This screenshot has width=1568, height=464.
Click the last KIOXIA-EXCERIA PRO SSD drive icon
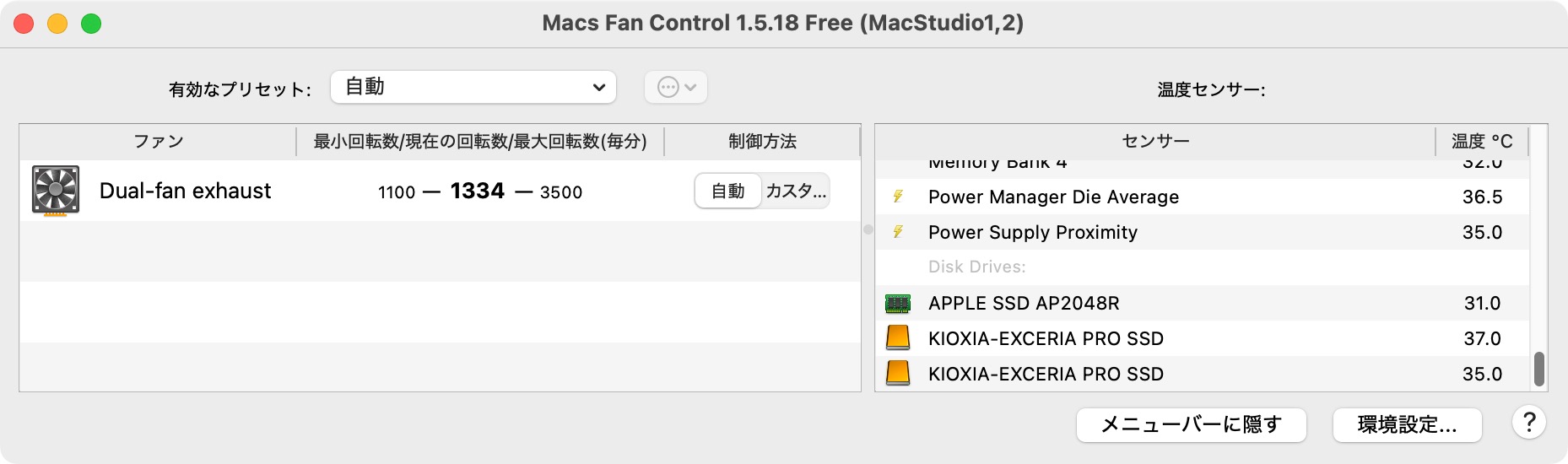coord(898,373)
